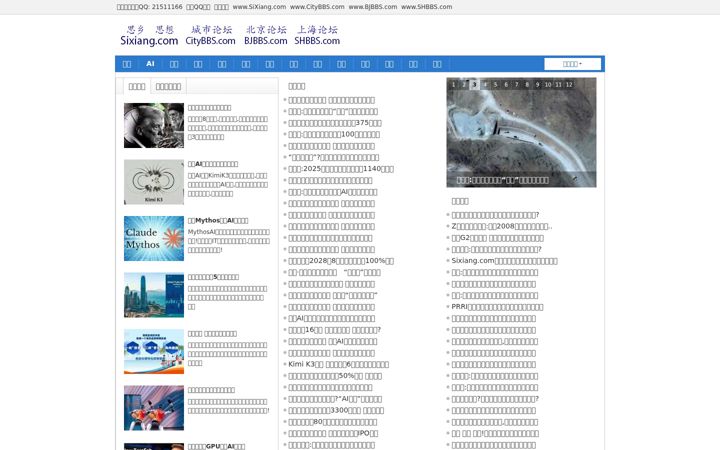The image size is (720, 450).
Task: Open the headline with "2025" and "1140"
Action: coord(341,169)
